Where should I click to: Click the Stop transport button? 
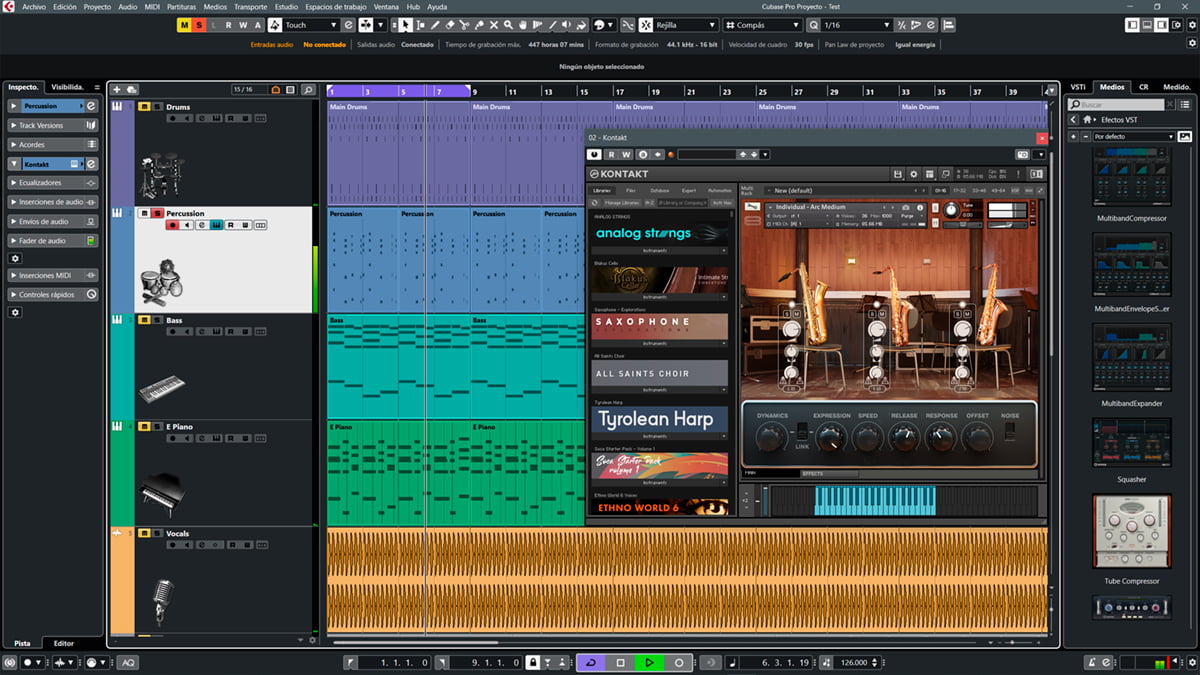pyautogui.click(x=620, y=662)
